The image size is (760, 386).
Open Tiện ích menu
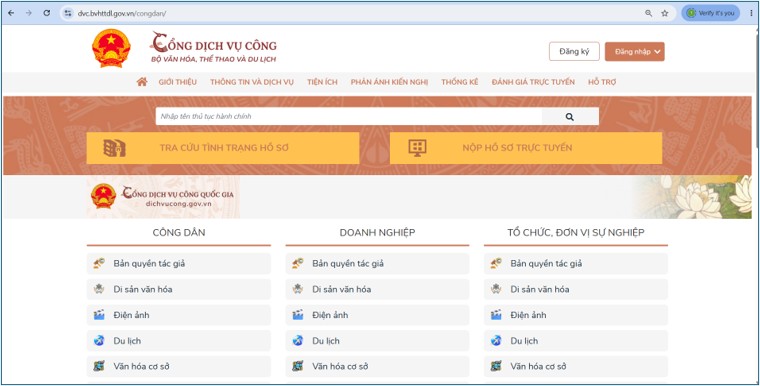pos(322,82)
